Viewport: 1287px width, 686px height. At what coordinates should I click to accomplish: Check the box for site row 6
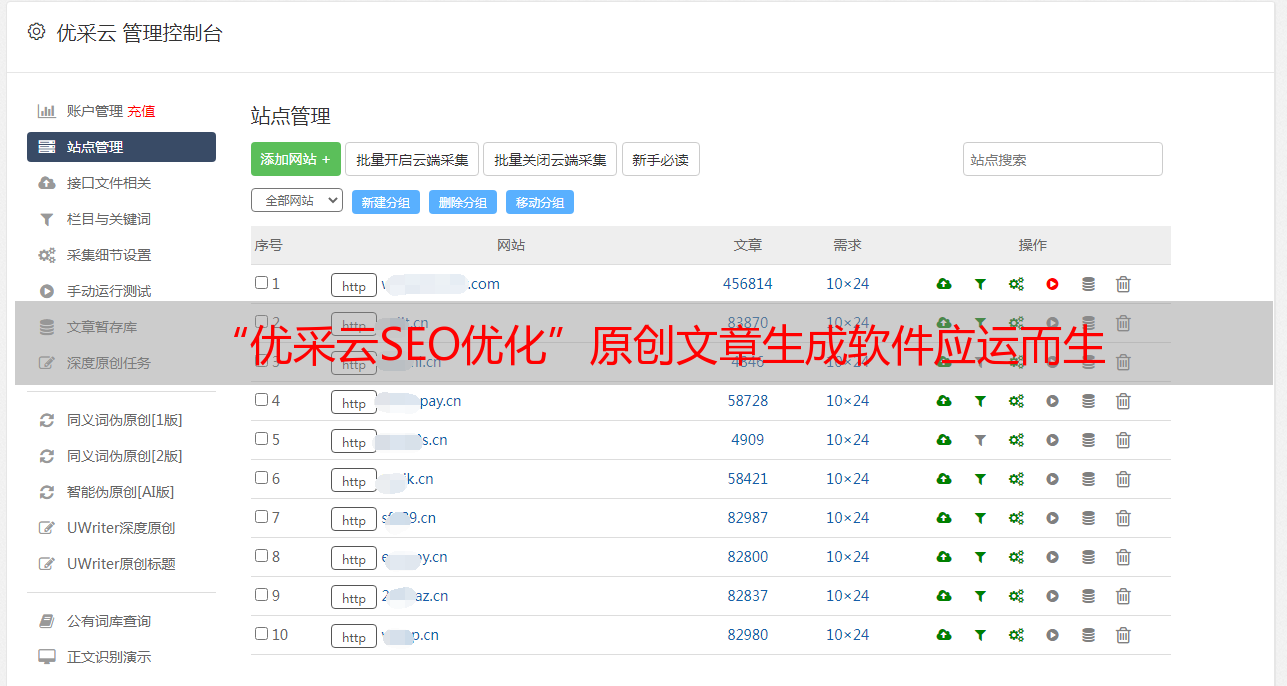[261, 478]
